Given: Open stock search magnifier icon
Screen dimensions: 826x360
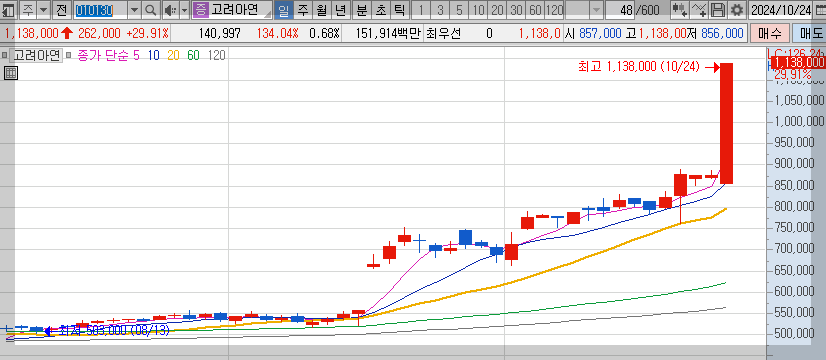Looking at the screenshot, I should (151, 9).
